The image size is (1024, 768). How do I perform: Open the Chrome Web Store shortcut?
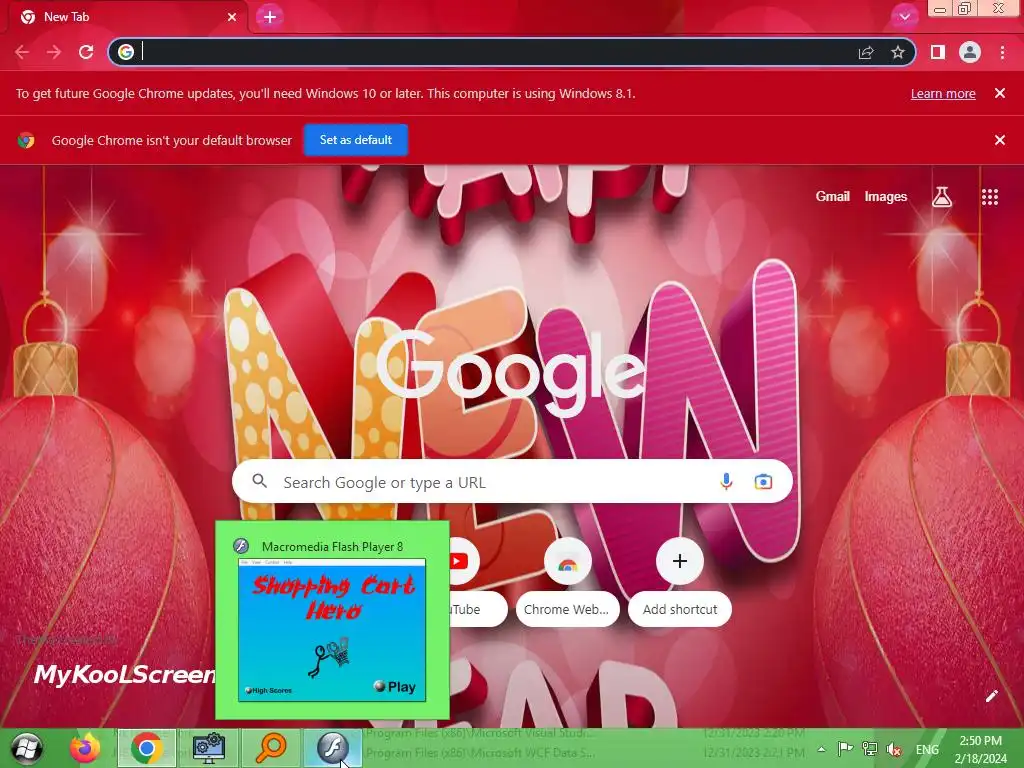pyautogui.click(x=567, y=561)
